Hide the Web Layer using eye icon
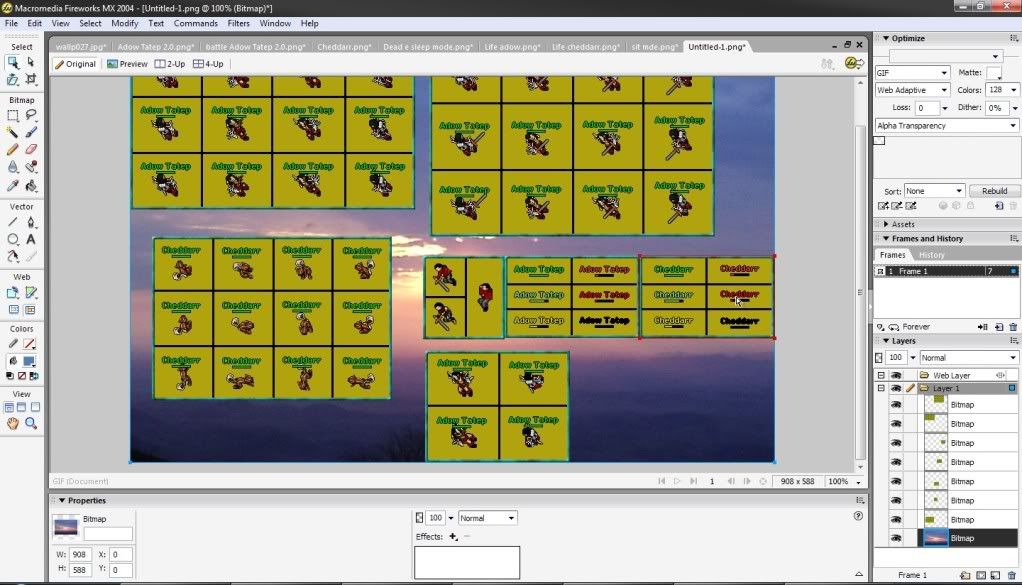 (896, 375)
